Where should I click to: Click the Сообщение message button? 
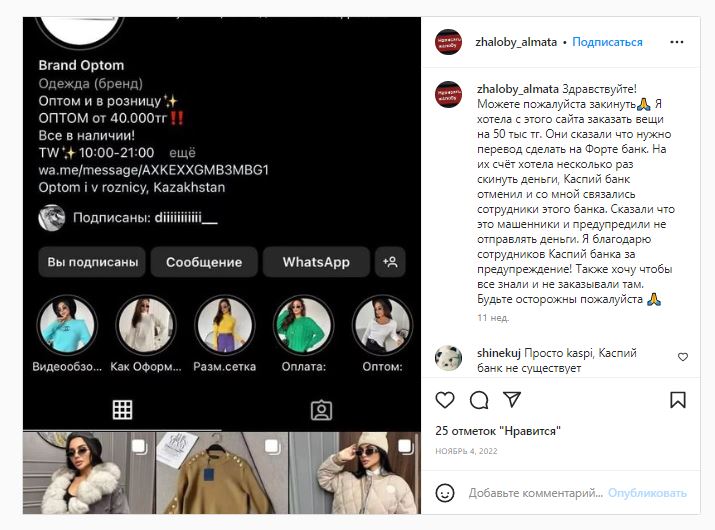click(204, 262)
